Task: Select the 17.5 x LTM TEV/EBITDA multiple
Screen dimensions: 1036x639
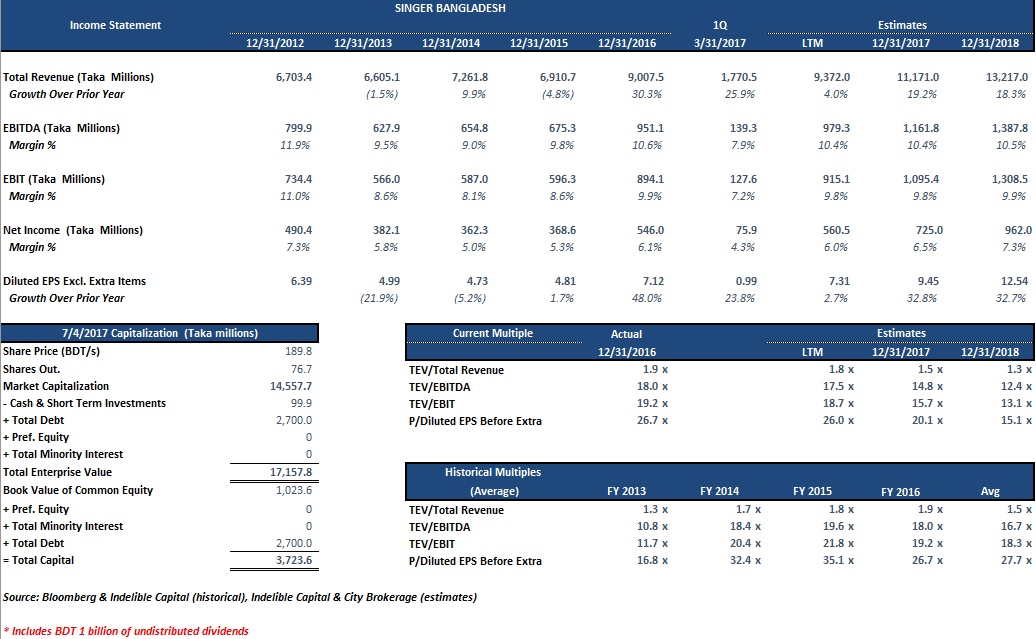Action: pyautogui.click(x=838, y=386)
